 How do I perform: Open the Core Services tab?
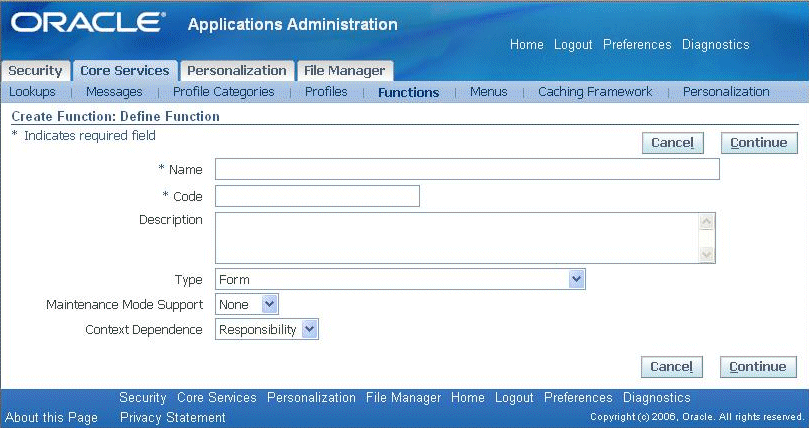click(125, 71)
